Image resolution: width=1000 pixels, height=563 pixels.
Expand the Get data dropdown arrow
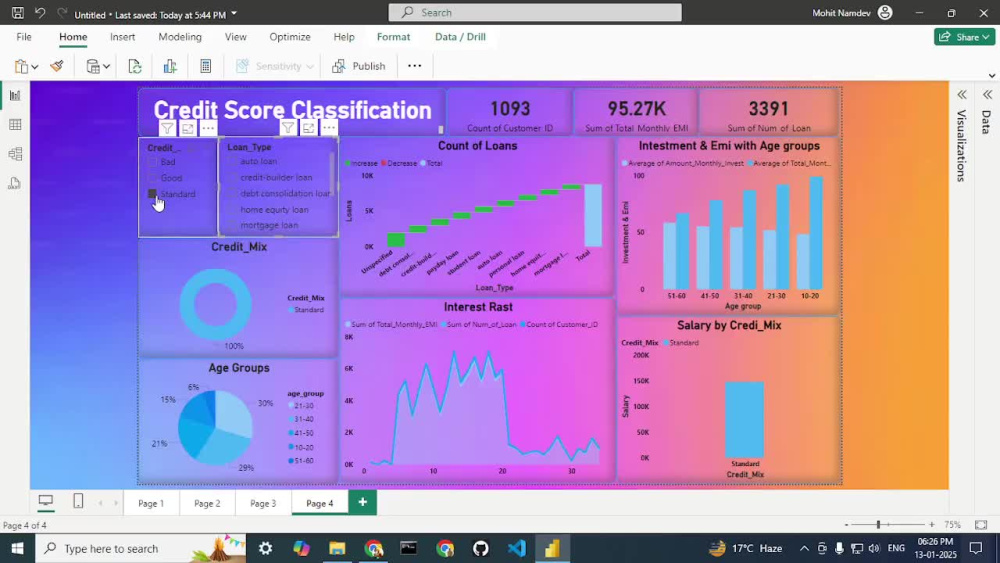(x=107, y=66)
